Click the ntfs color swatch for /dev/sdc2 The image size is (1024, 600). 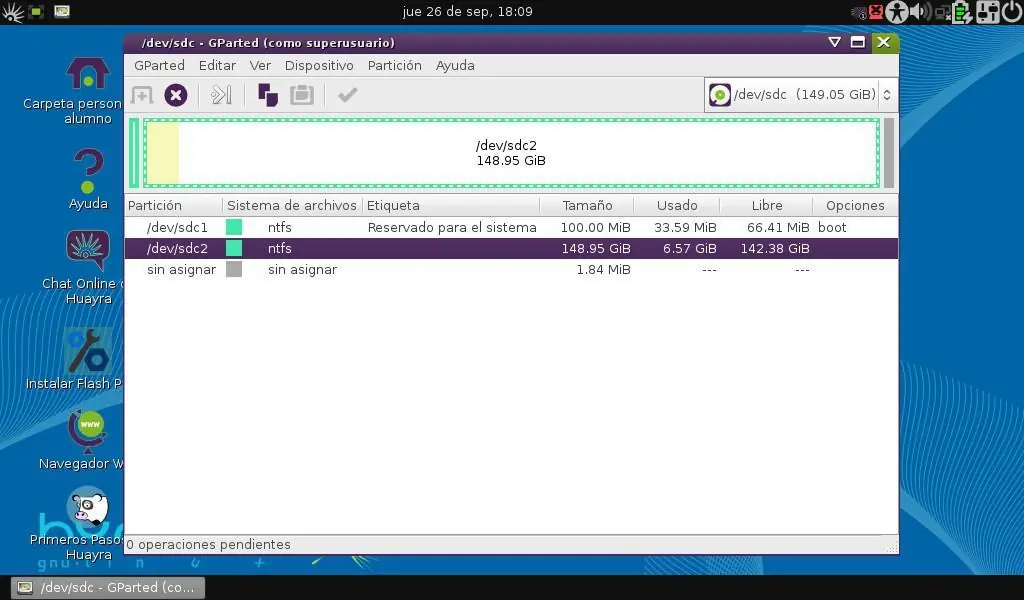click(x=234, y=248)
